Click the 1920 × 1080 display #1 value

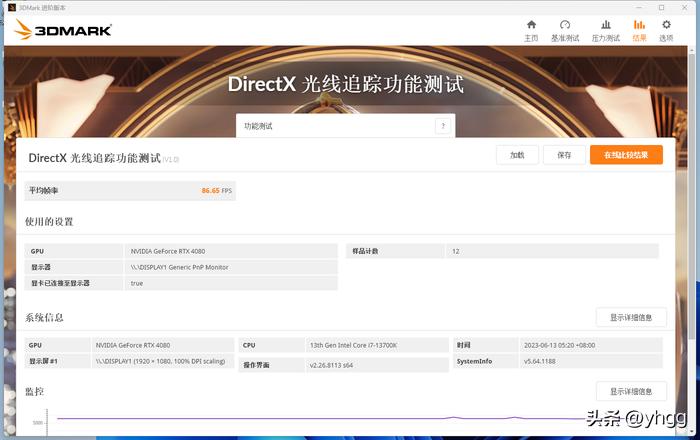coord(160,361)
